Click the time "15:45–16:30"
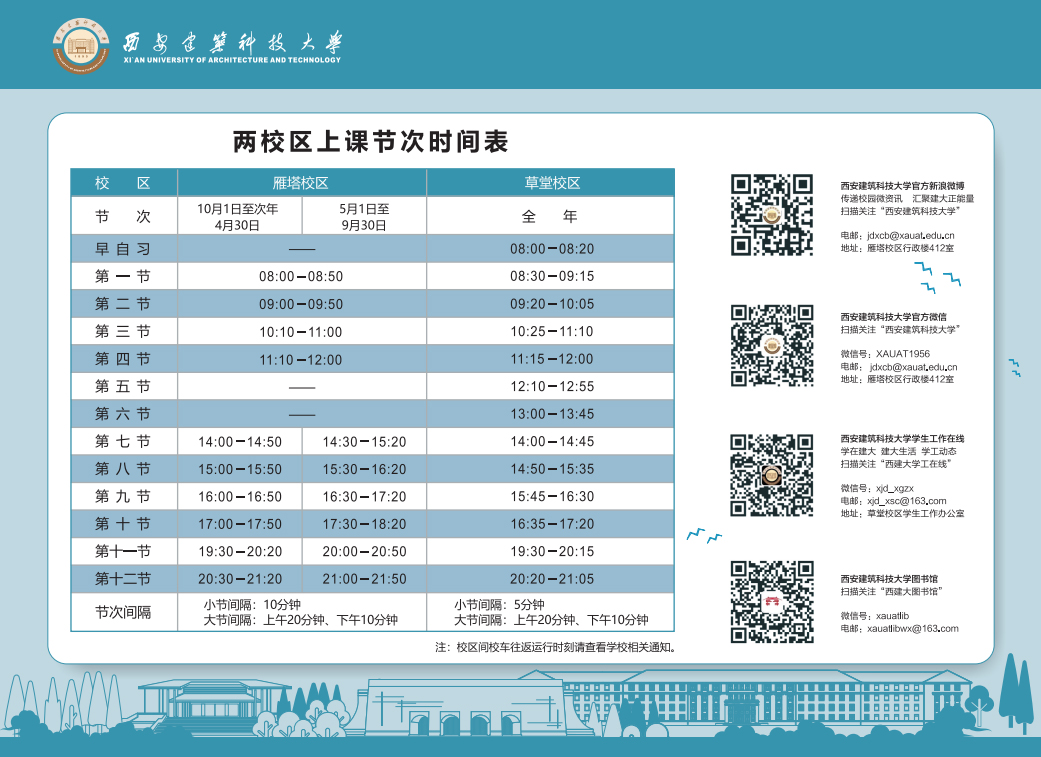Screen dimensions: 1041x757 tap(552, 497)
